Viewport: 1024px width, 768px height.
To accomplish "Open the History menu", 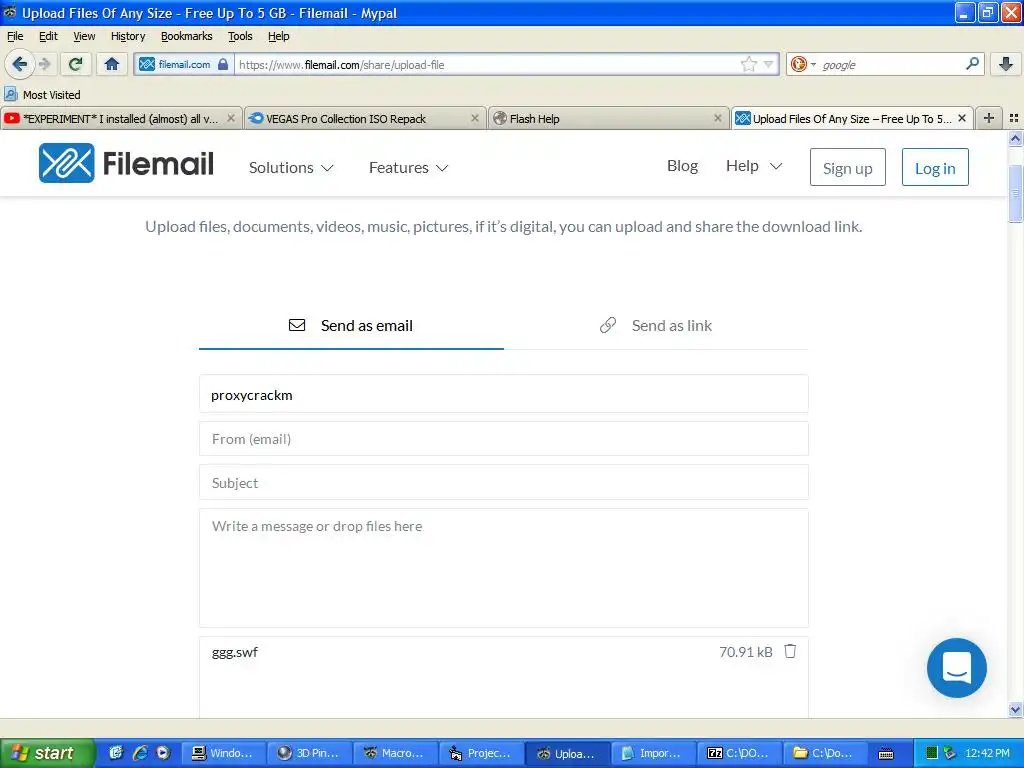I will (128, 36).
